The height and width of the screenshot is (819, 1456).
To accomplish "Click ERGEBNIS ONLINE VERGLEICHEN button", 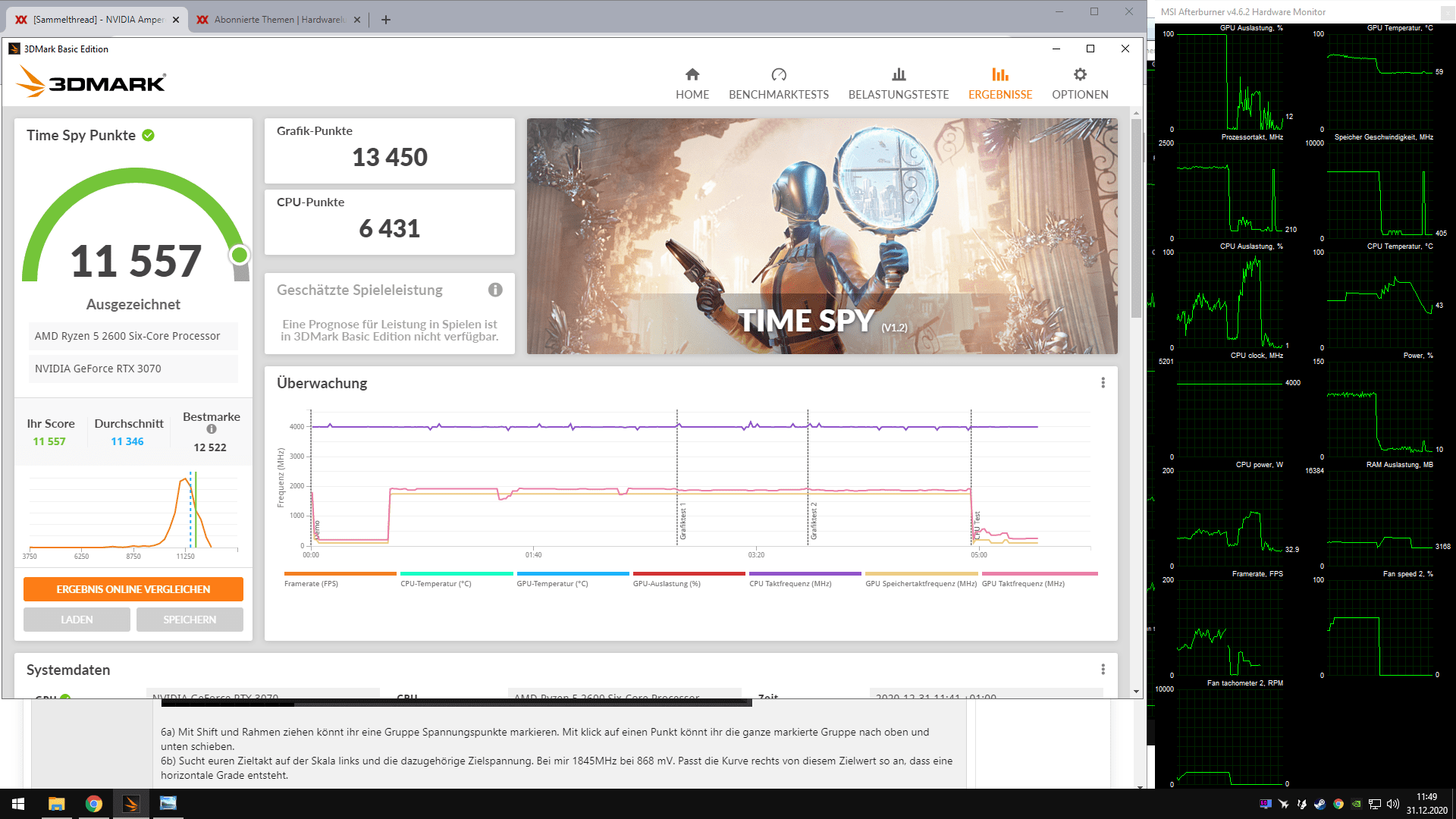I will tap(133, 589).
